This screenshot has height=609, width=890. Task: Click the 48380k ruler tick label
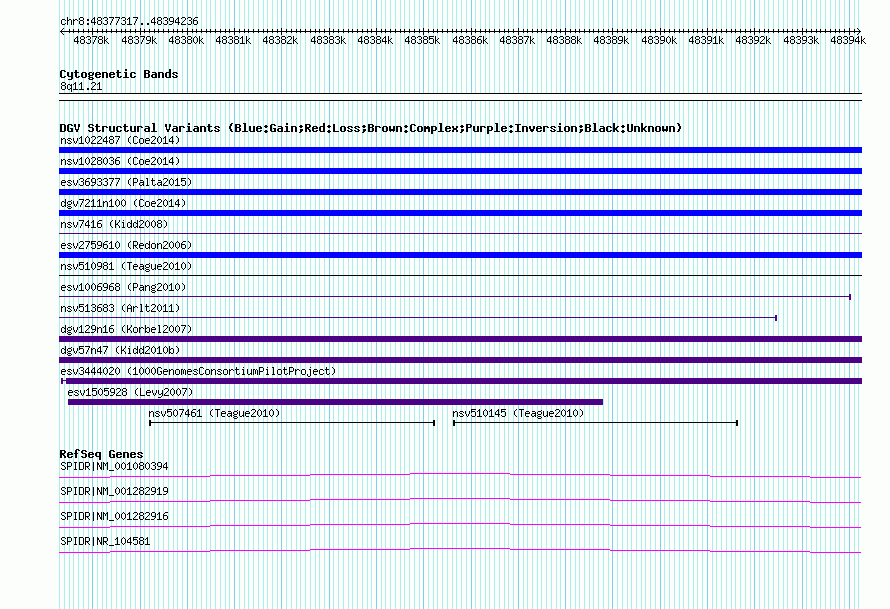(x=186, y=40)
